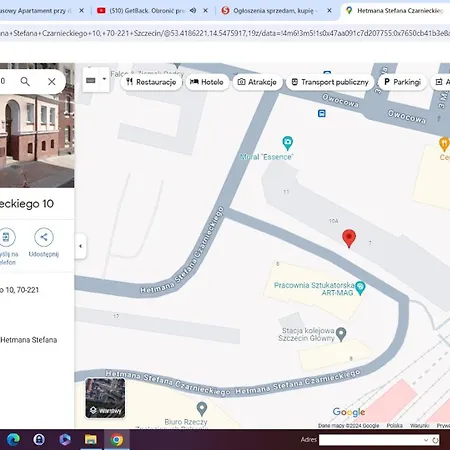450x450 pixels.
Task: Click the Google logo on the map
Action: click(x=349, y=412)
